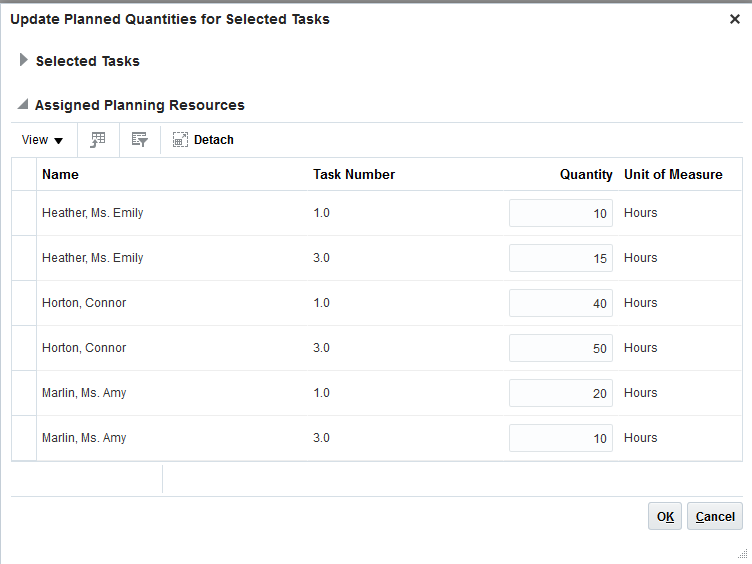This screenshot has height=564, width=752.
Task: Click the Freeze column toolbar icon
Action: pos(98,140)
